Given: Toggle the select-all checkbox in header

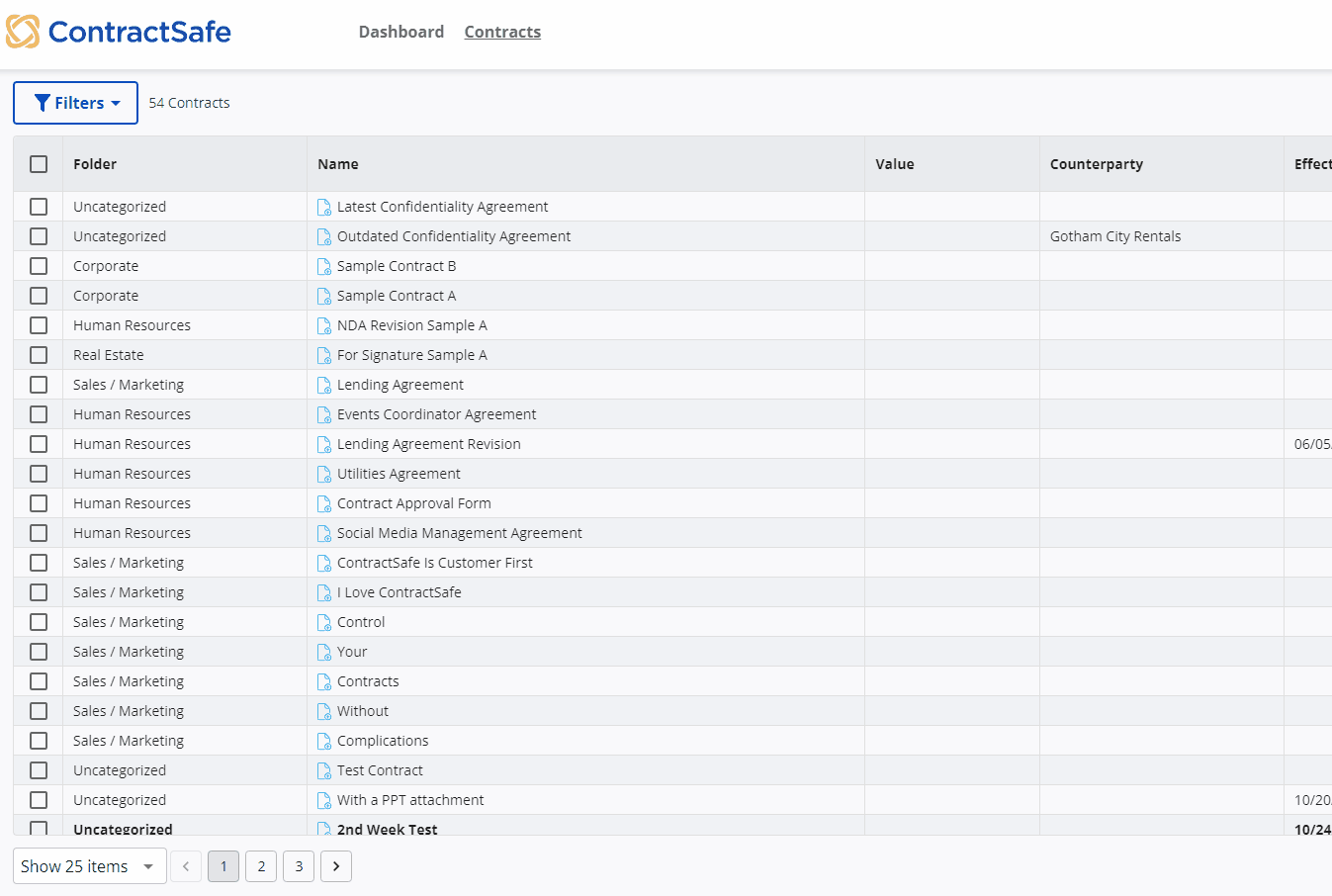Looking at the screenshot, I should tap(39, 164).
